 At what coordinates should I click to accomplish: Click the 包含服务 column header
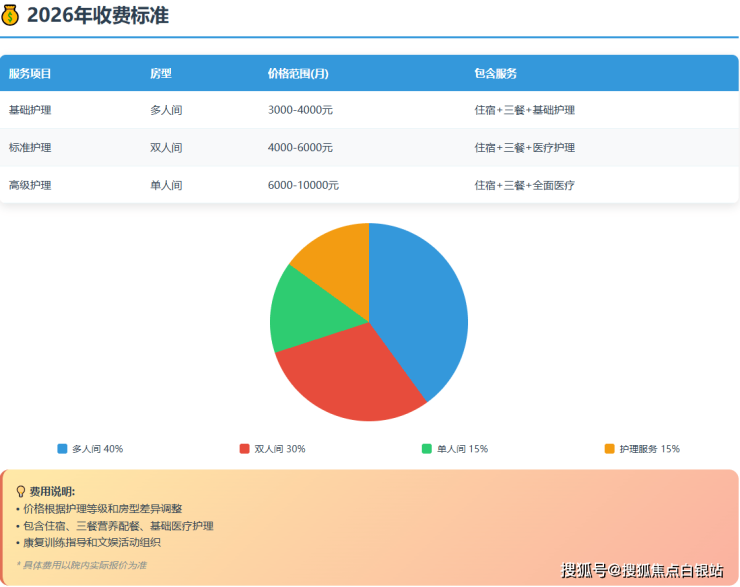(495, 74)
